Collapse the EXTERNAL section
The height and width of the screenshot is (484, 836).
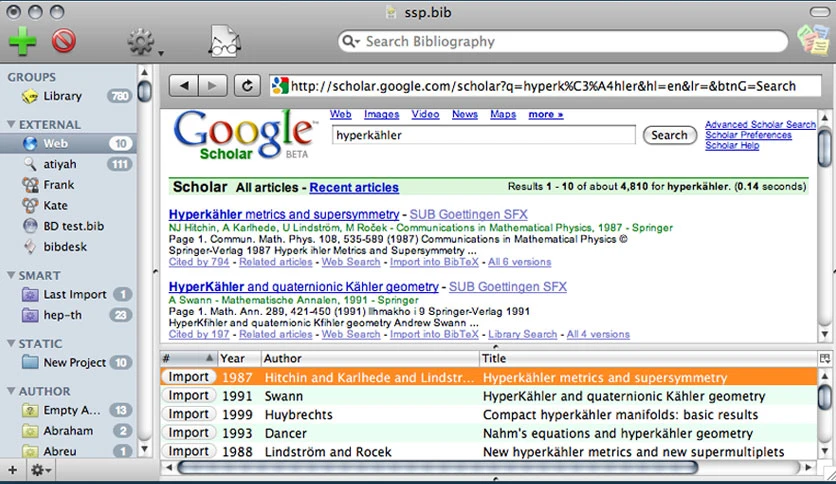point(11,124)
